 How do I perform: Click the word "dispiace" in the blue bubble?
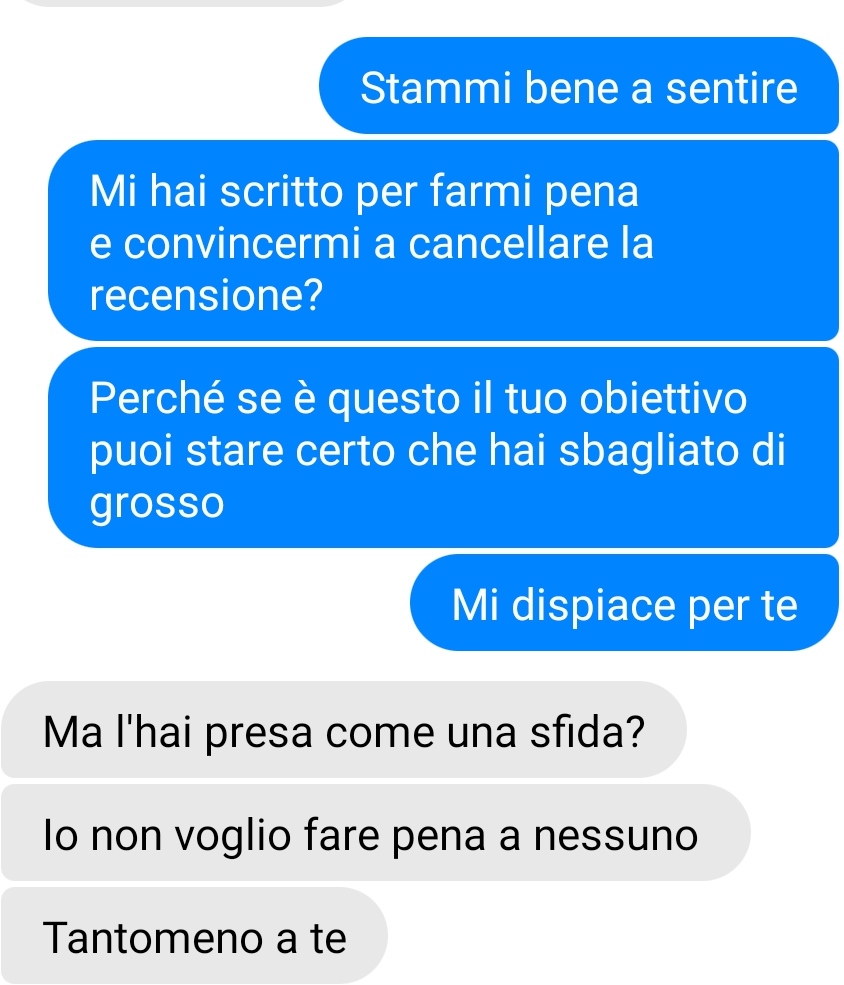click(x=593, y=606)
